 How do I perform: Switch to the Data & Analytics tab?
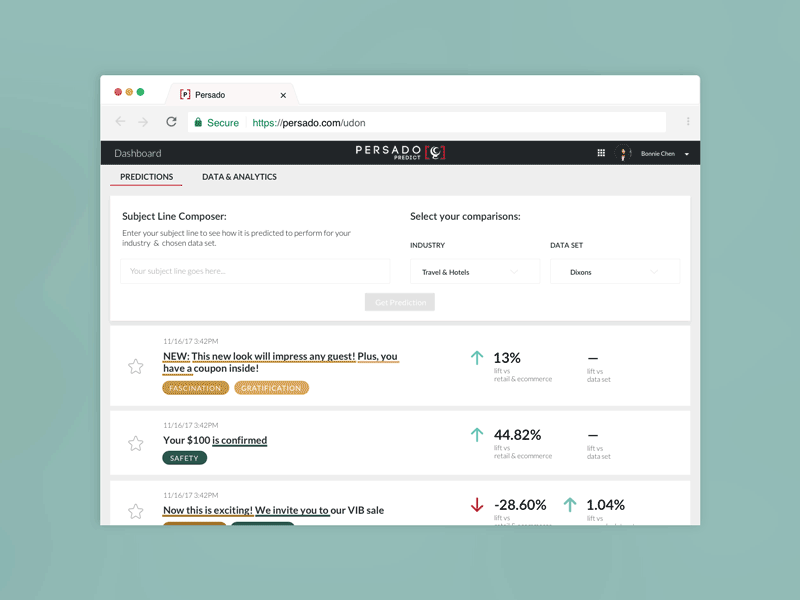pyautogui.click(x=238, y=177)
